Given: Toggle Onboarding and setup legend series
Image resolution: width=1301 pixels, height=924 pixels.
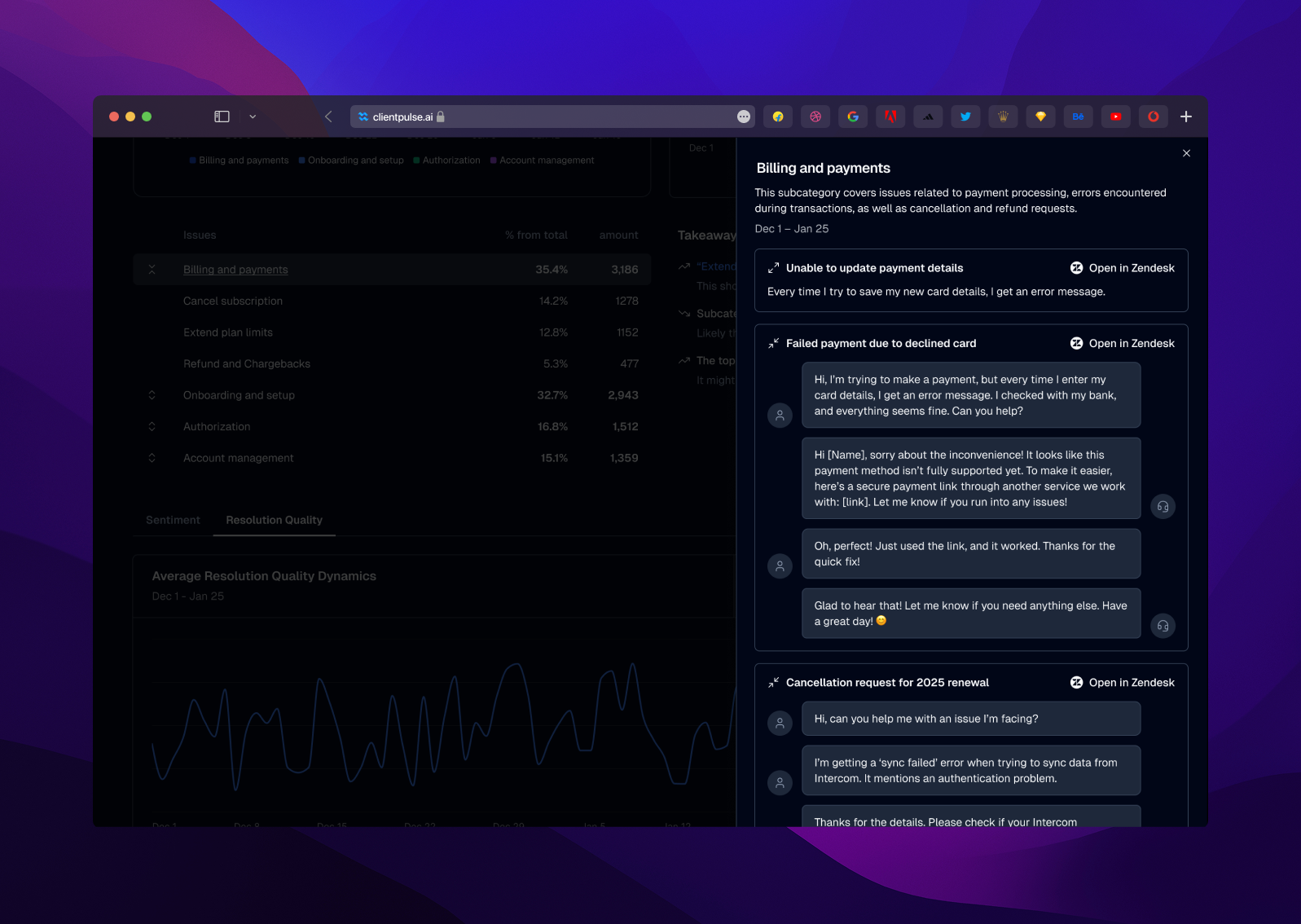Looking at the screenshot, I should 351,161.
